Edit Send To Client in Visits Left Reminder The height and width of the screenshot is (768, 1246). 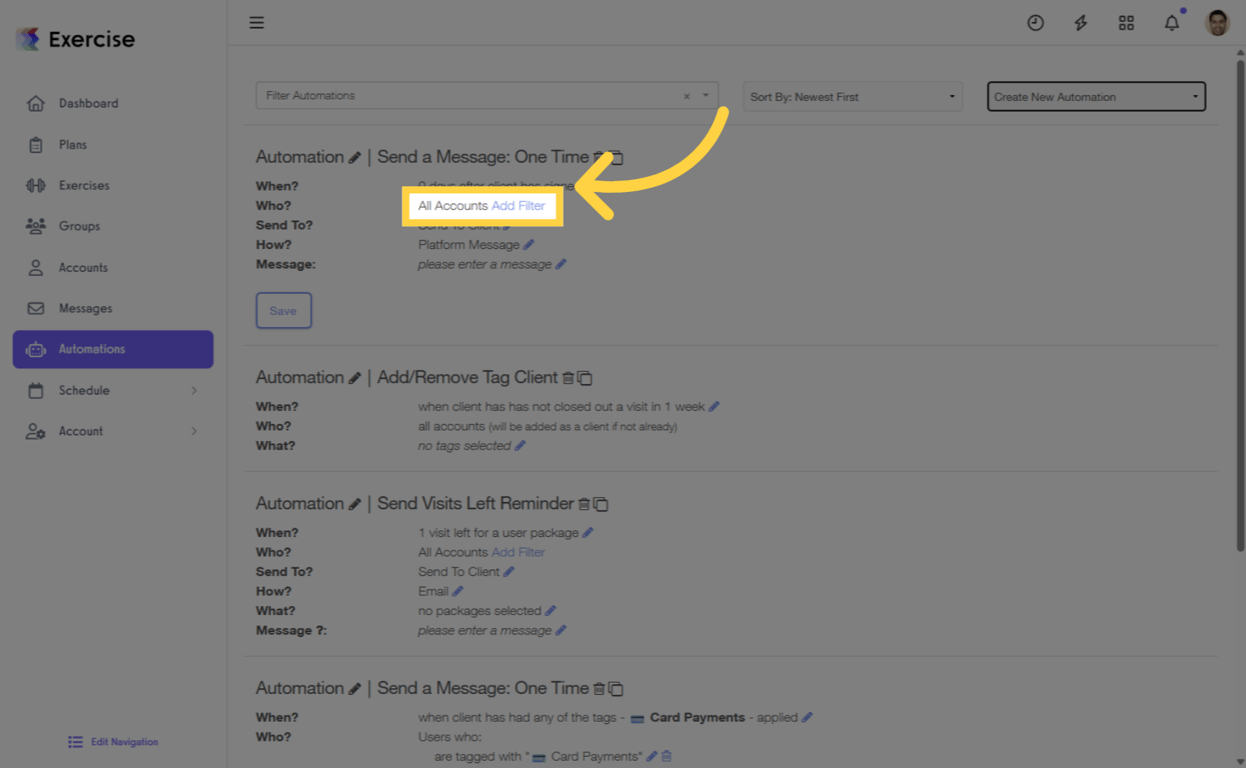tap(509, 572)
